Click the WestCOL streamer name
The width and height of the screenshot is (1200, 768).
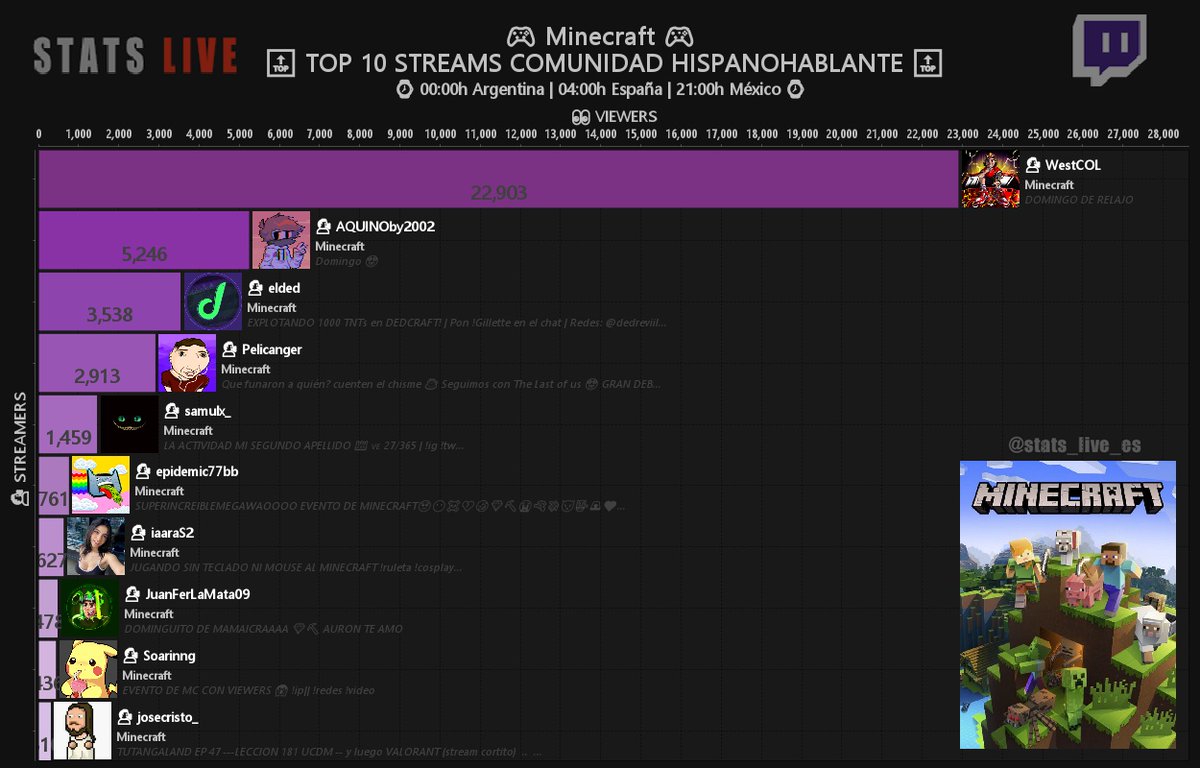pos(1073,165)
